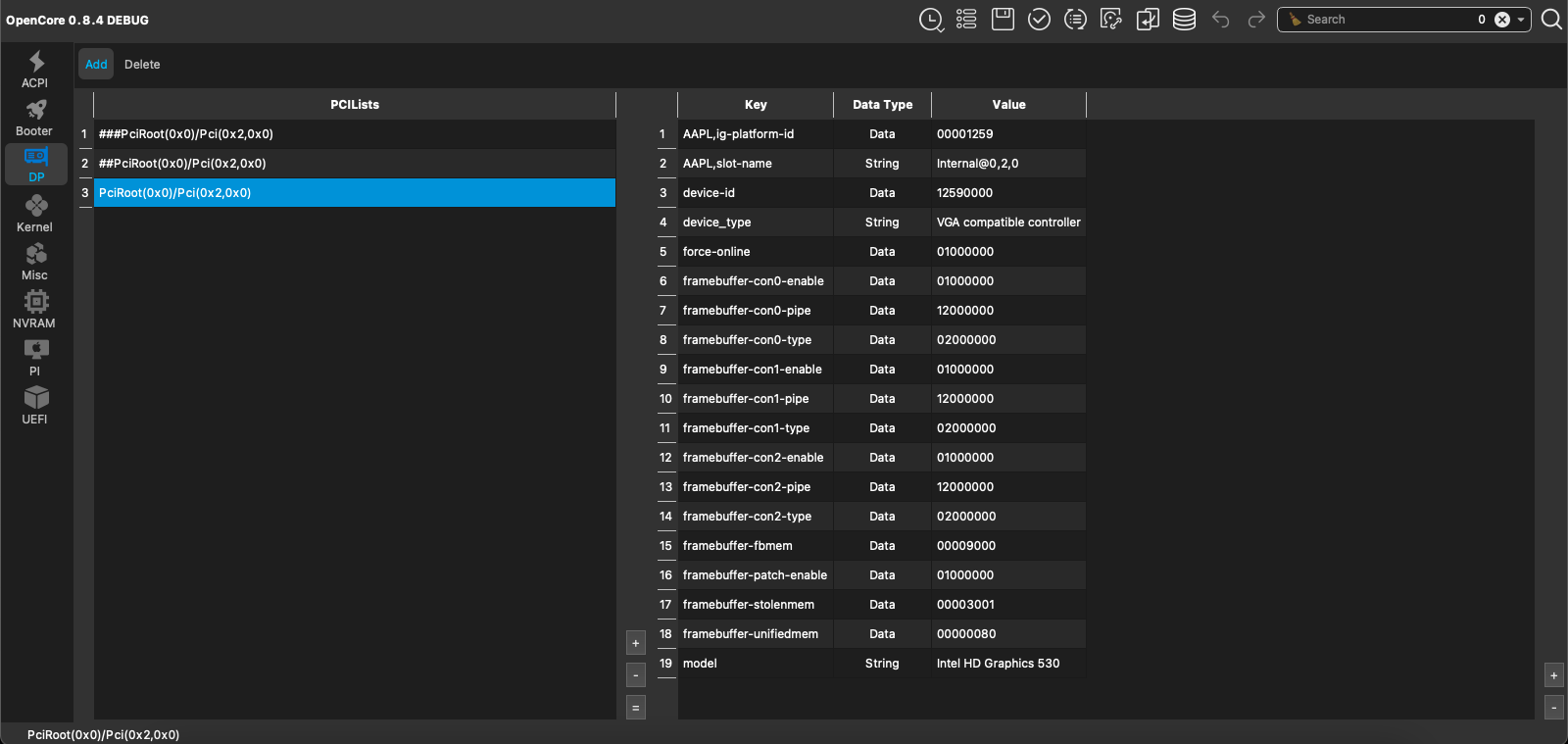The height and width of the screenshot is (744, 1568).
Task: Click the magnifying glass search icon
Action: tap(1551, 20)
